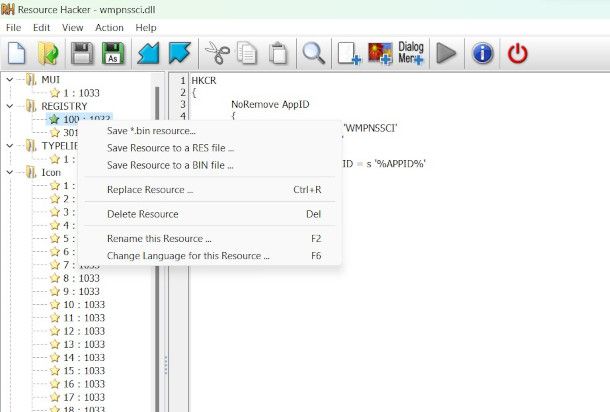Select the 11 : 1033 icon resource
Image resolution: width=610 pixels, height=412 pixels.
[84, 318]
